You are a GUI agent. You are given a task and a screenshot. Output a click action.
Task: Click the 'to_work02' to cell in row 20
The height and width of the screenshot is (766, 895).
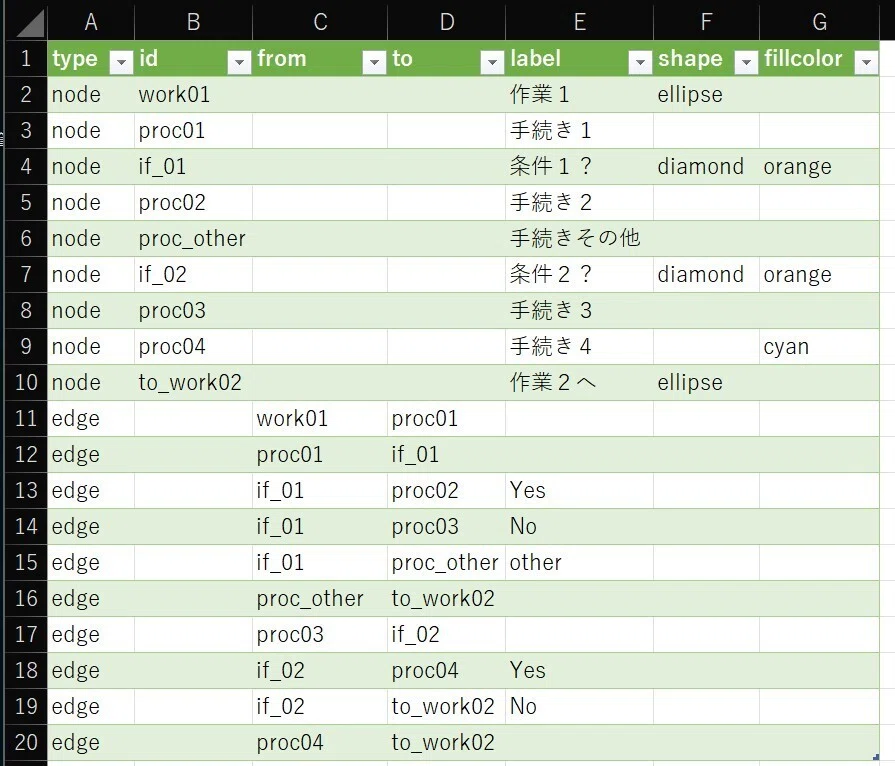tap(447, 742)
